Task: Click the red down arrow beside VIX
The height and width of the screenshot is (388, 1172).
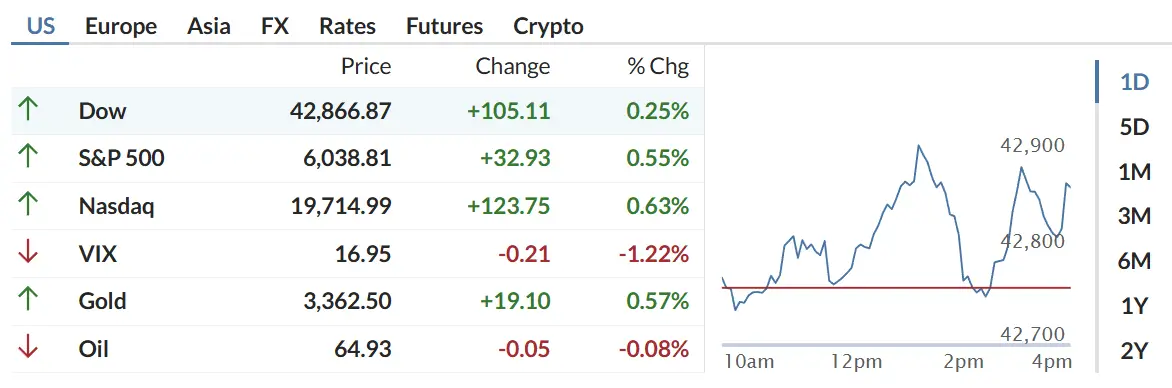Action: pos(28,253)
